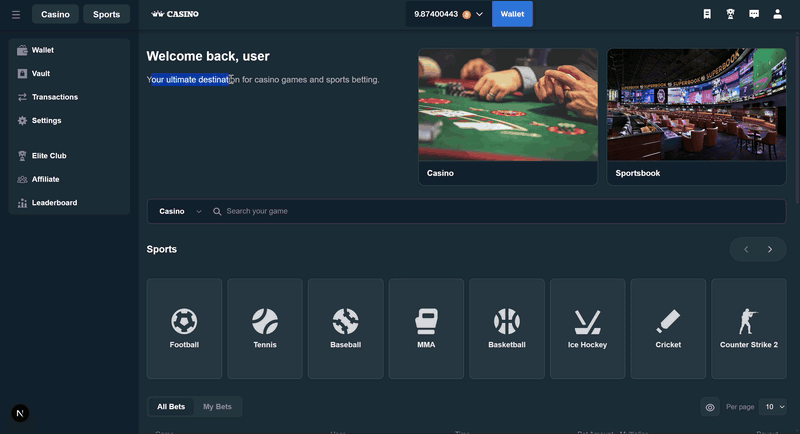Select the Football sport tile
800x434 pixels.
click(x=184, y=328)
